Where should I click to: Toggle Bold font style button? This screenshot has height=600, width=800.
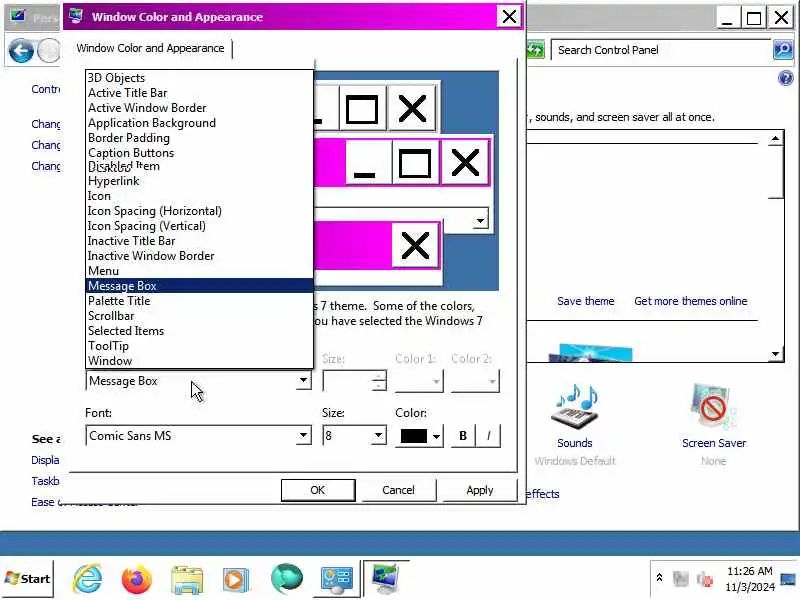(463, 436)
